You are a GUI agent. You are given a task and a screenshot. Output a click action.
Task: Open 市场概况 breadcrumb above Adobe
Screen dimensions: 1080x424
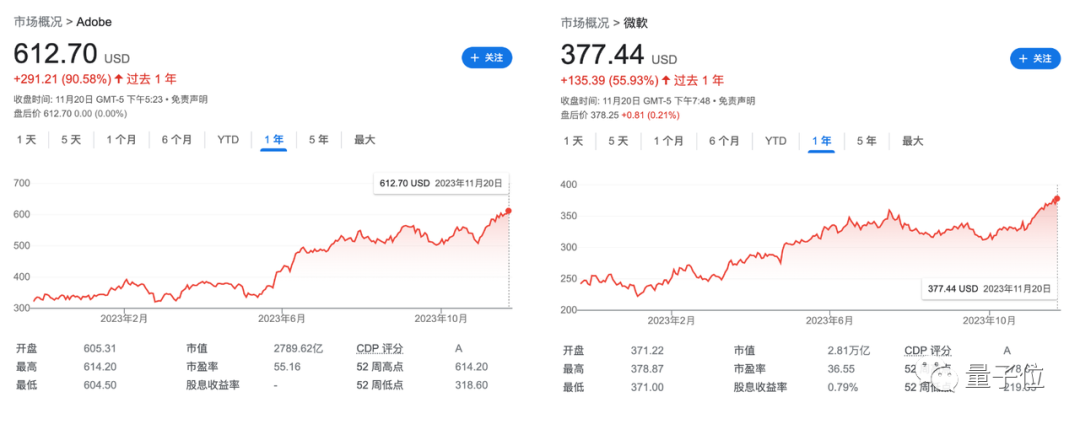tap(38, 22)
